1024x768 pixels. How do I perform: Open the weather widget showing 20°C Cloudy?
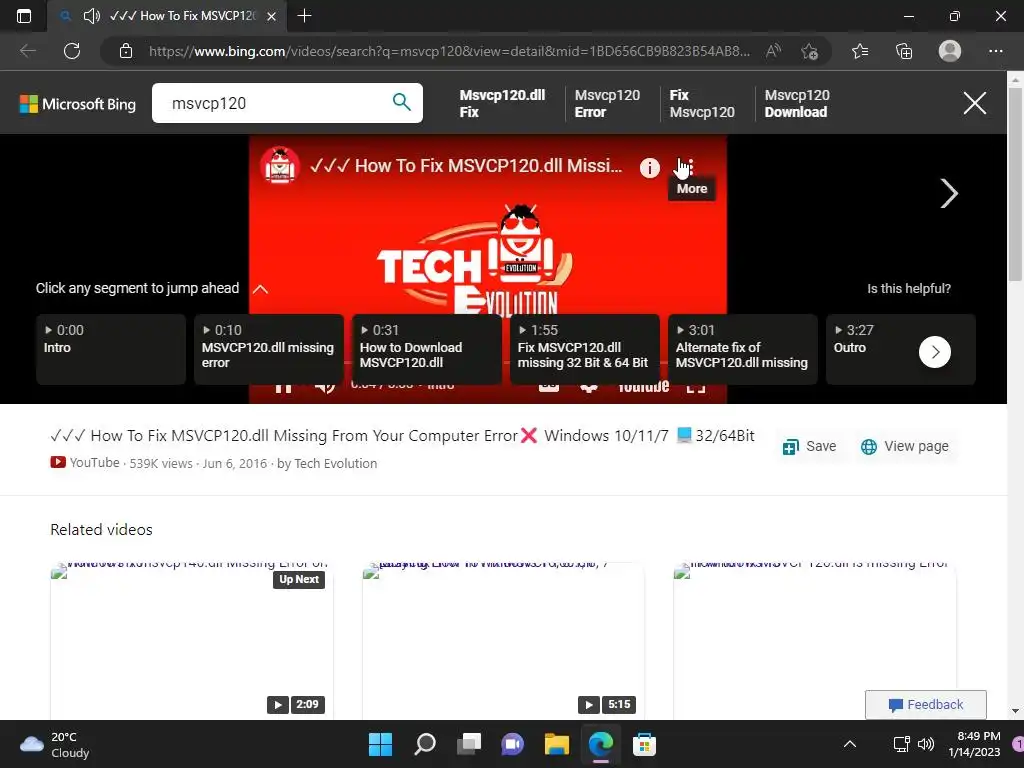point(55,744)
